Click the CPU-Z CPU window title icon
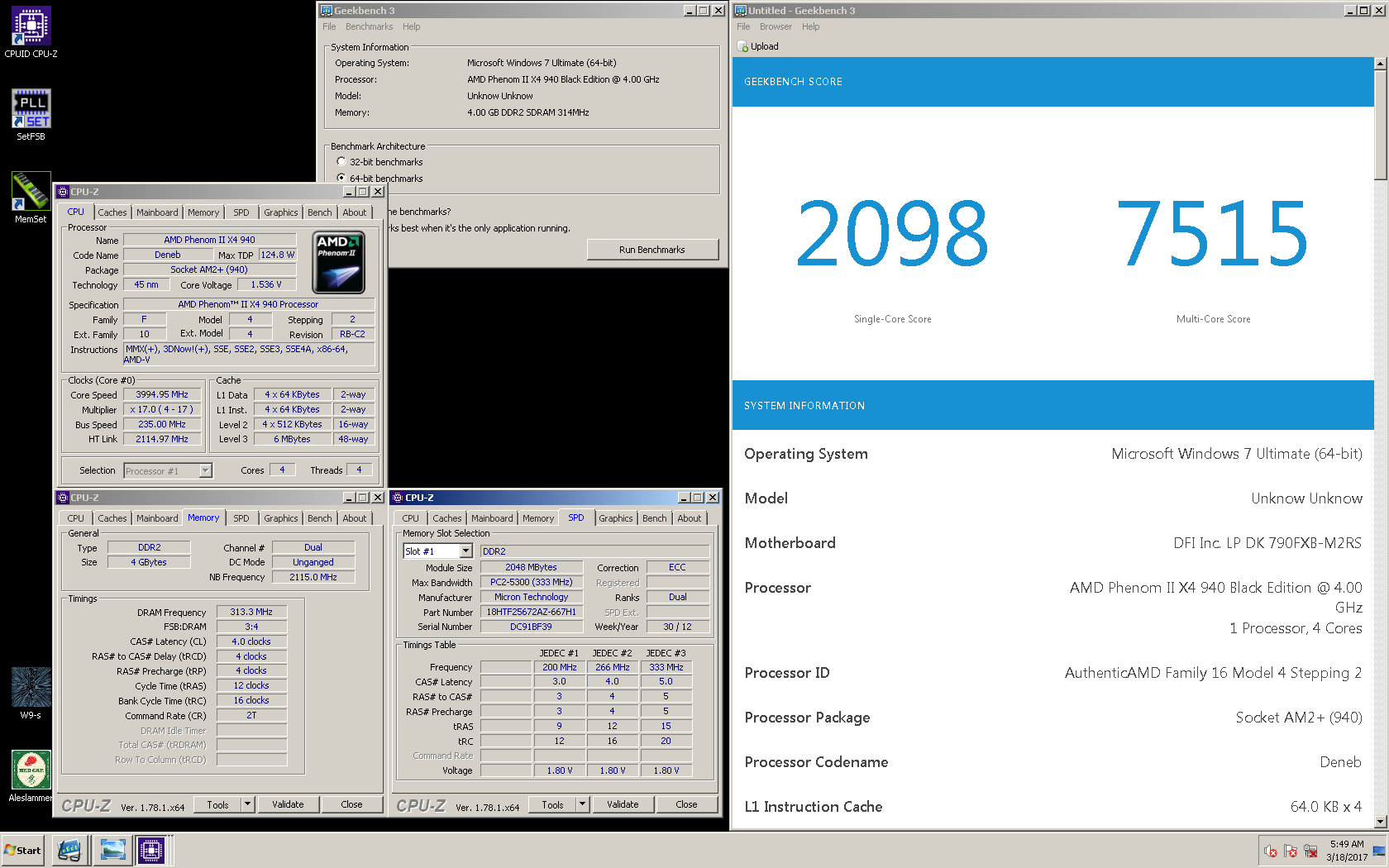The image size is (1389, 868). pyautogui.click(x=63, y=192)
